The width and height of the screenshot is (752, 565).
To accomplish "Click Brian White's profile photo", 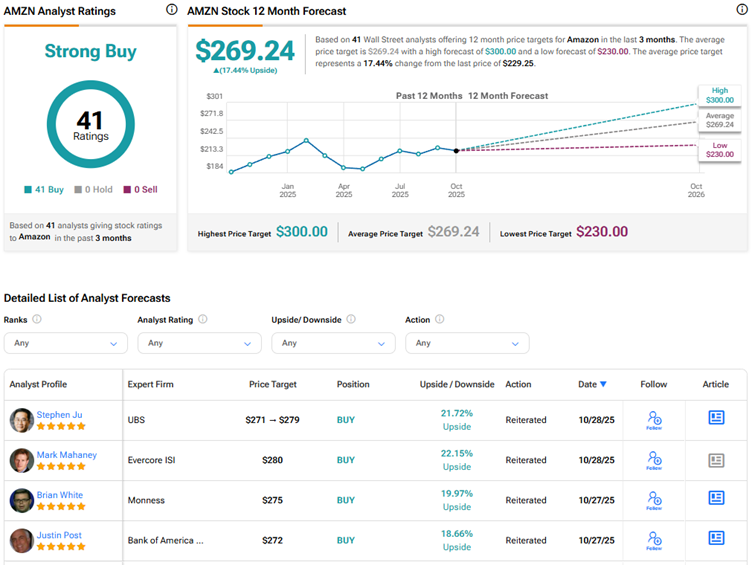I will click(x=21, y=500).
